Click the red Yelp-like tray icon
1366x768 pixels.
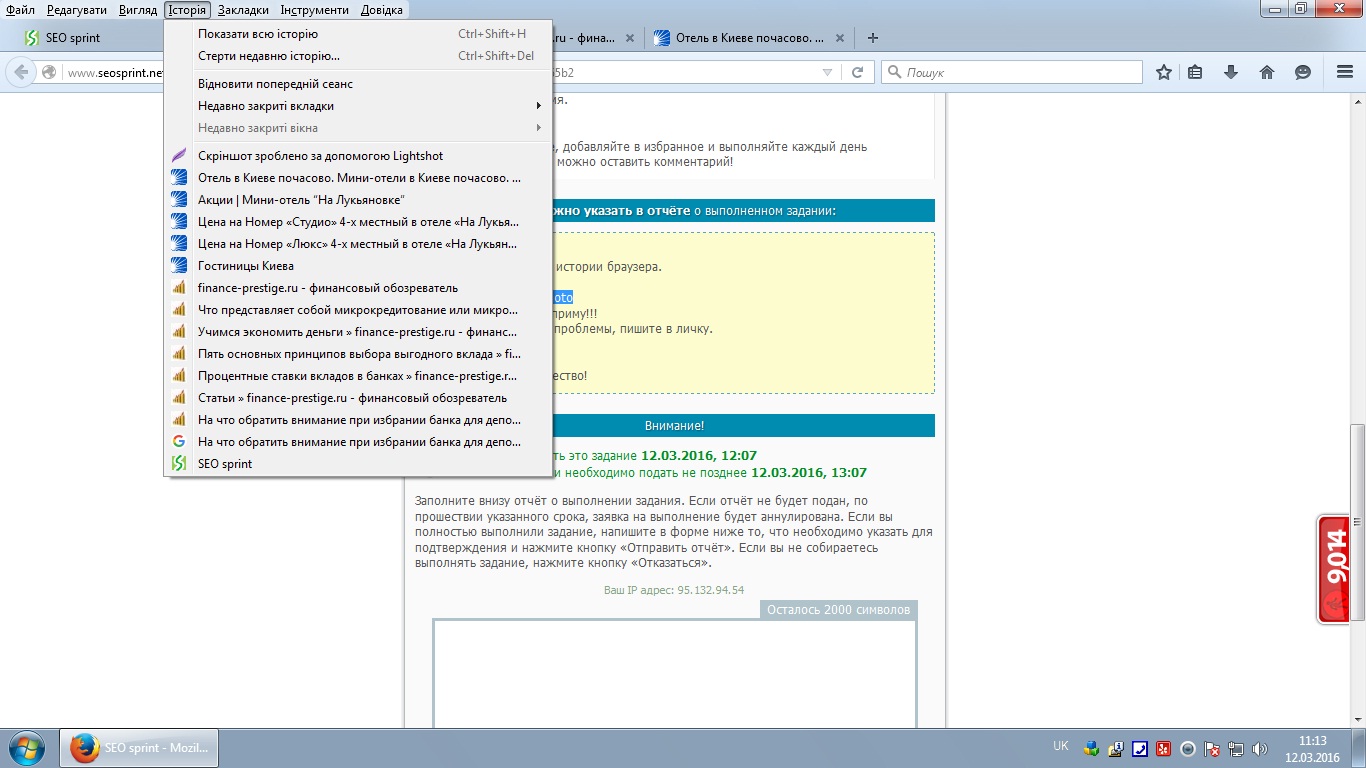(x=1163, y=748)
